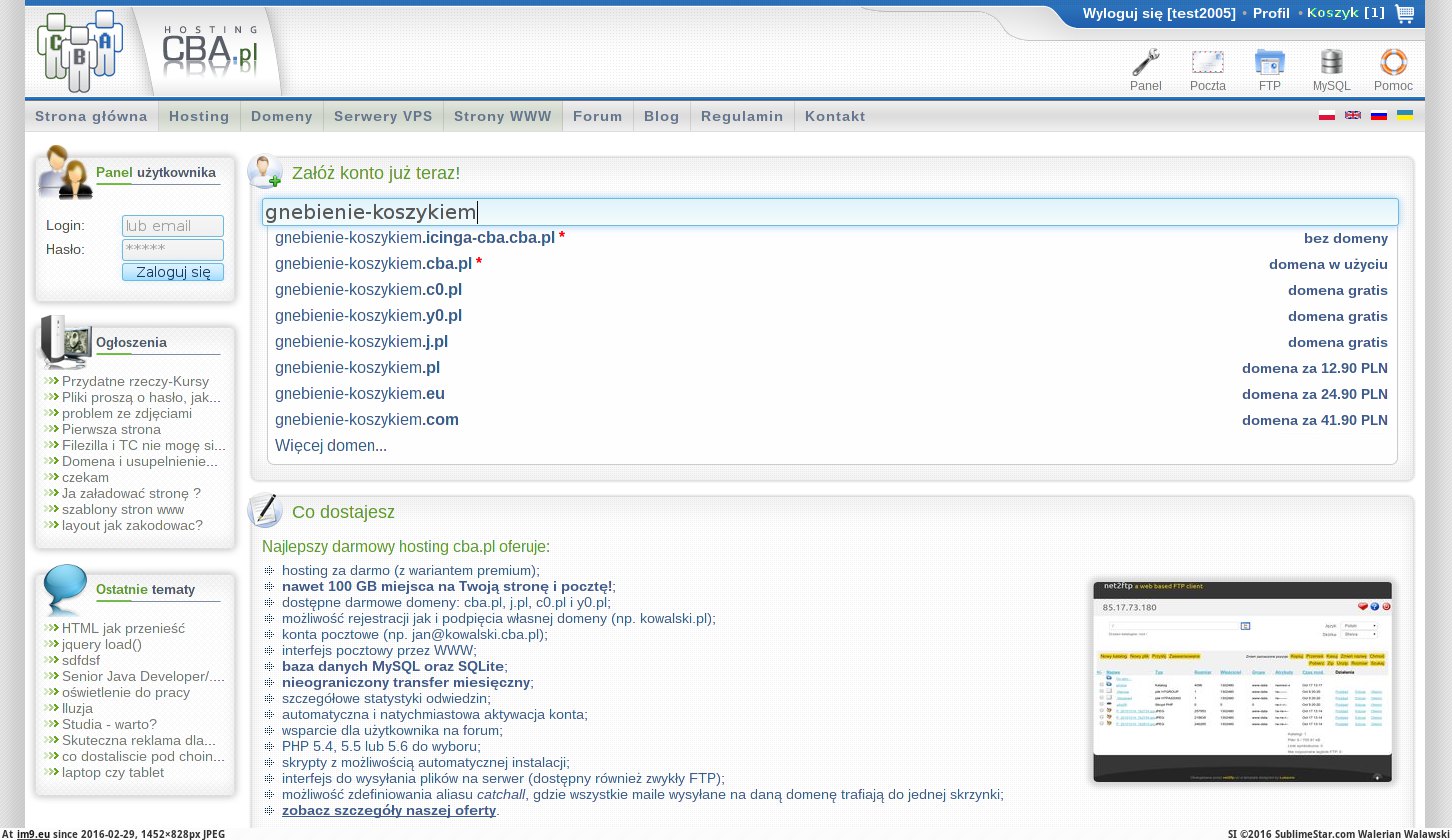Open topic Senior Java Developer
The image size is (1452, 840).
click(143, 676)
